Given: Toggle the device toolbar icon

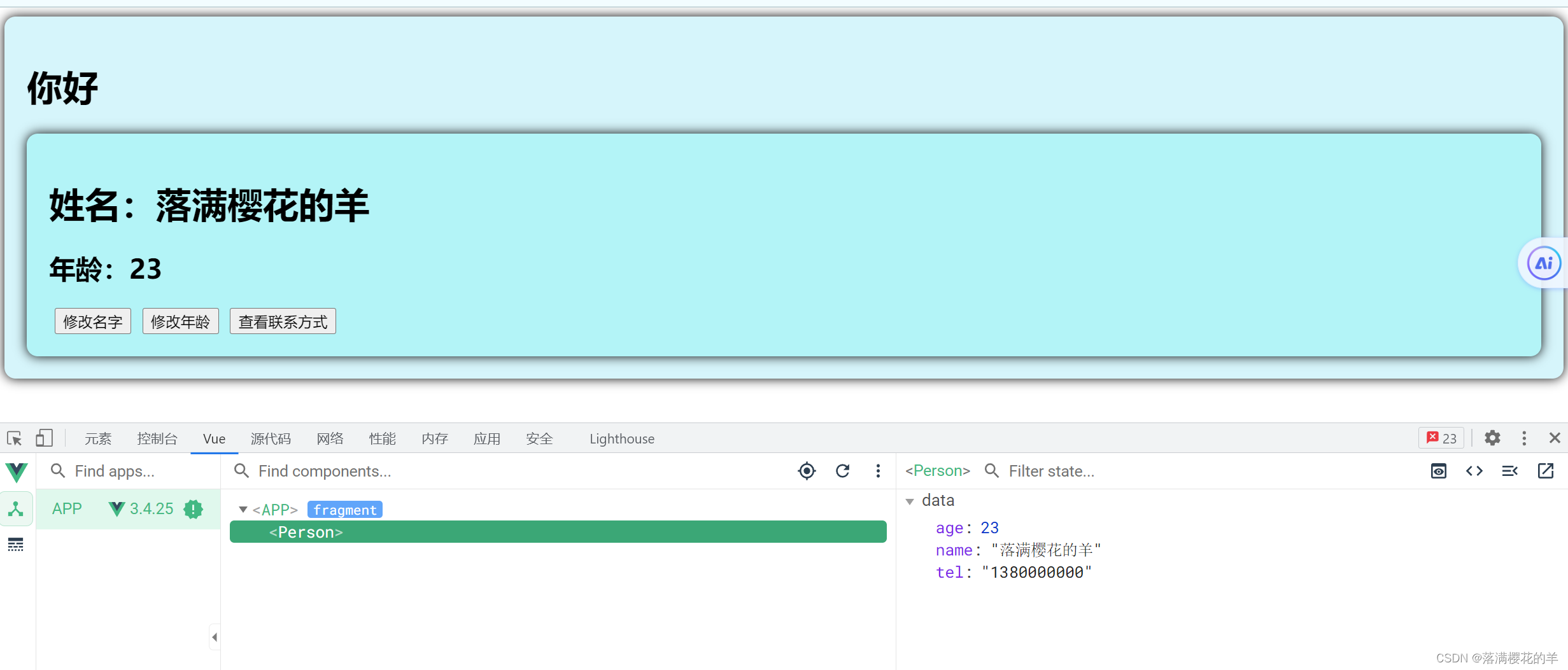Looking at the screenshot, I should [x=44, y=438].
